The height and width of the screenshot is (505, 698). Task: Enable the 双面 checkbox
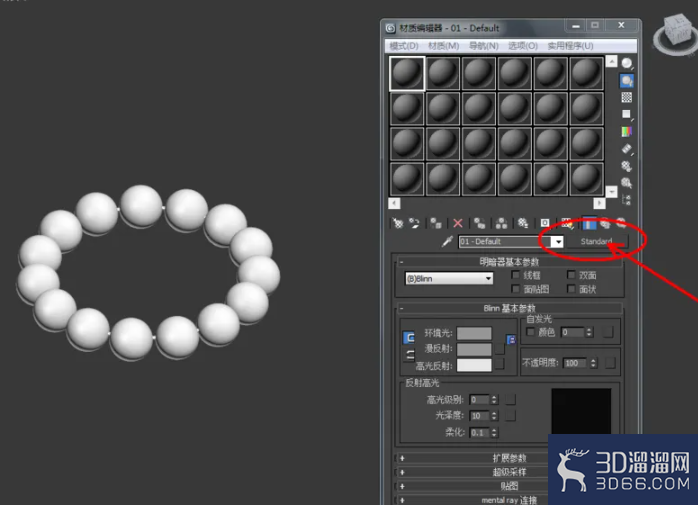point(571,274)
